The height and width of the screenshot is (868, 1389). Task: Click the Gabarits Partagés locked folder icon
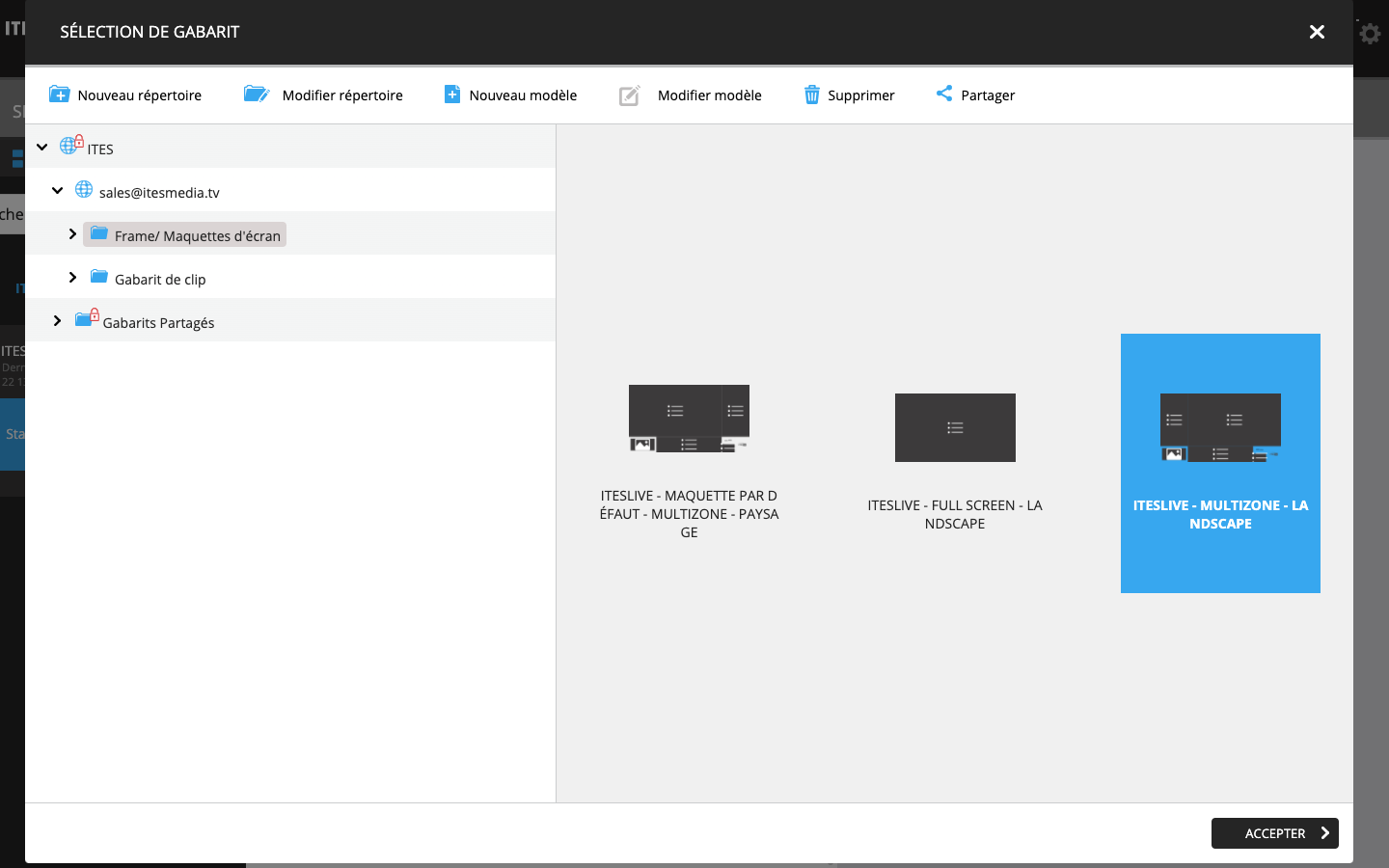coord(87,318)
